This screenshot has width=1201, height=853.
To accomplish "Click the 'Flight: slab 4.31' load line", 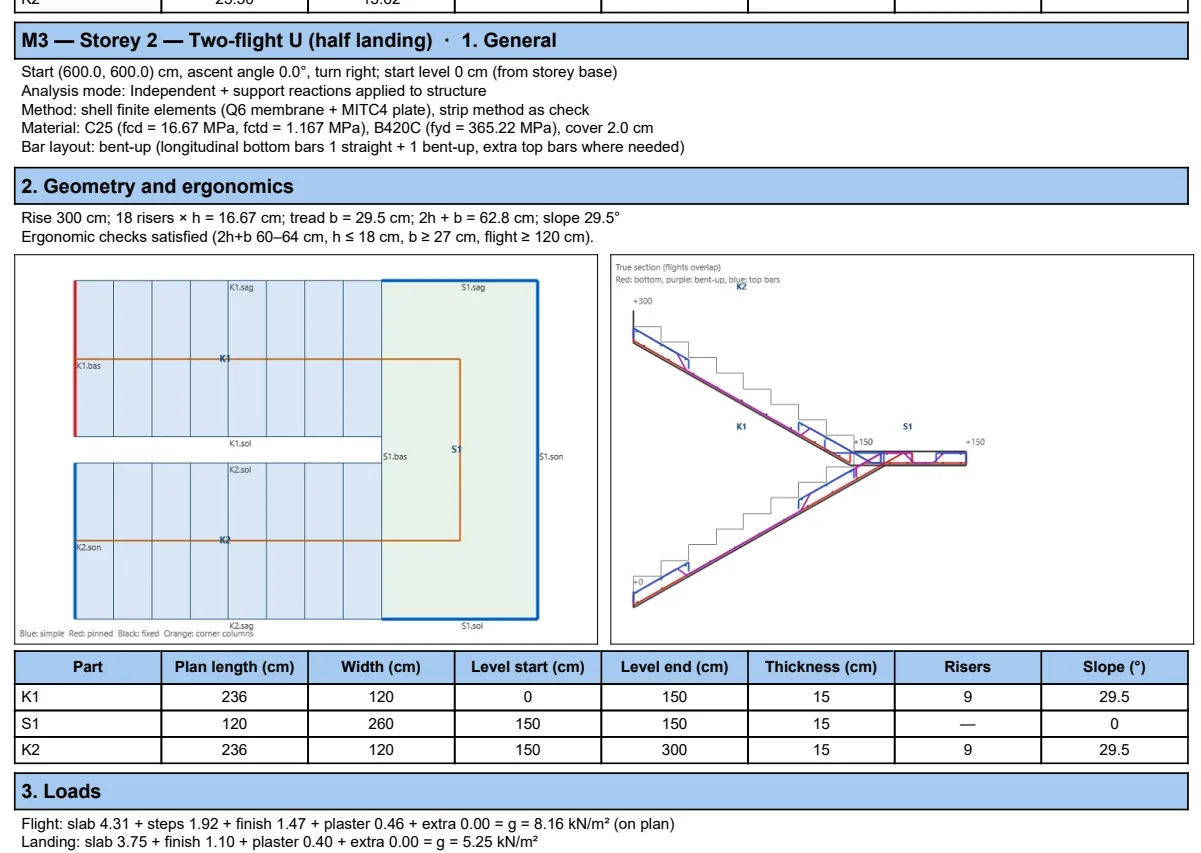I will [x=348, y=824].
